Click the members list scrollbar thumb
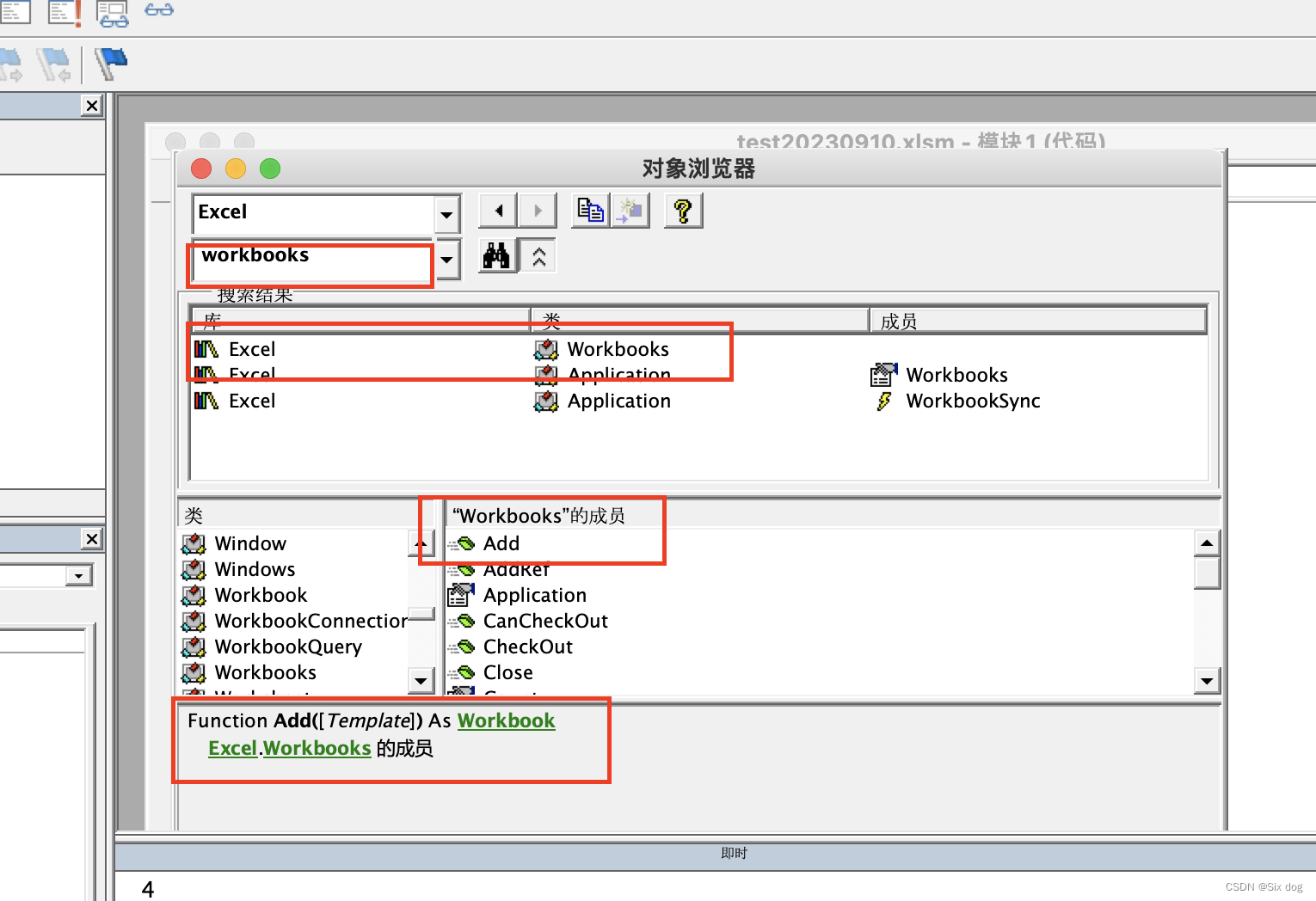 [1207, 573]
